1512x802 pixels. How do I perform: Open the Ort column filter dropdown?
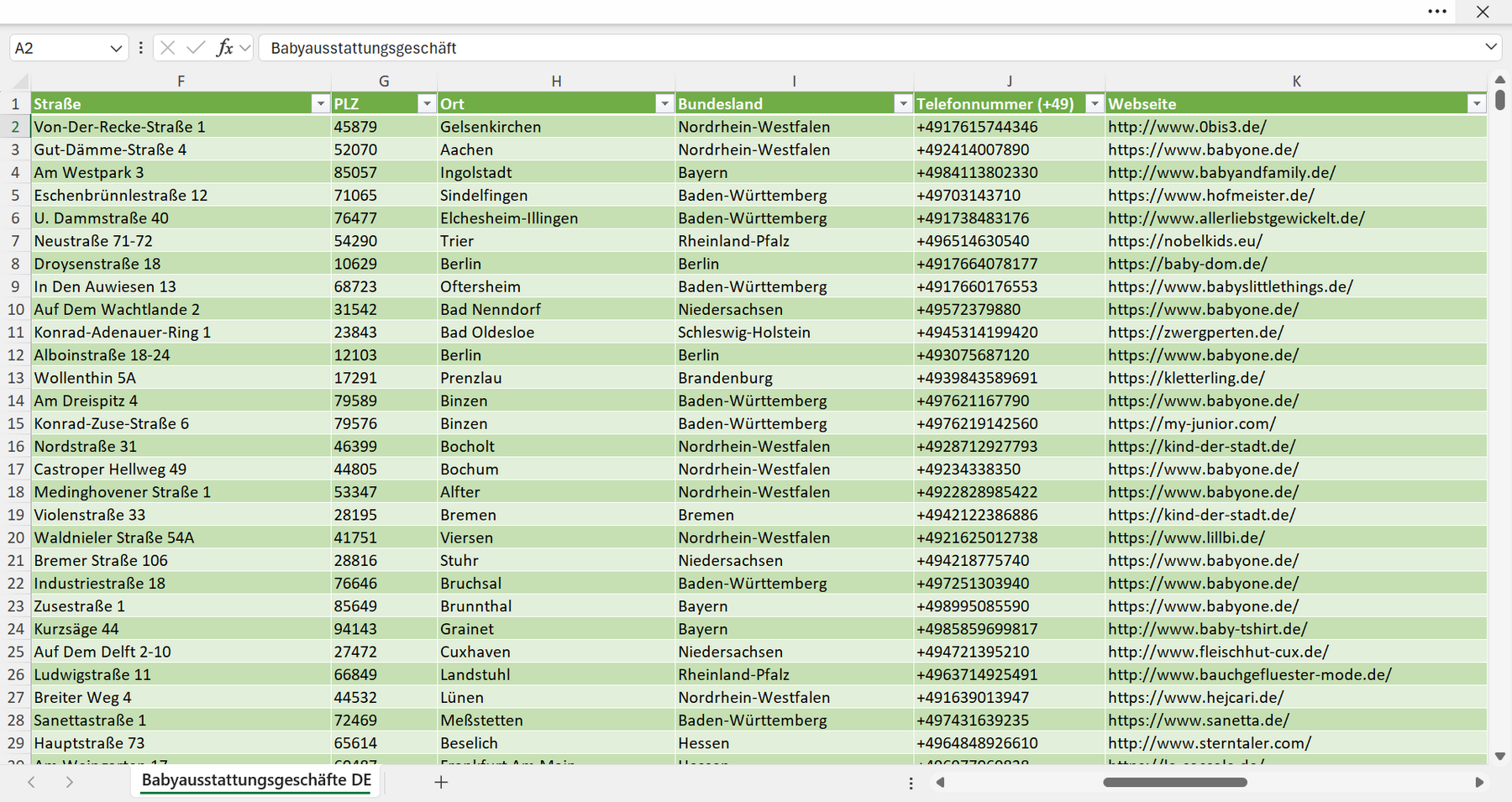click(664, 103)
